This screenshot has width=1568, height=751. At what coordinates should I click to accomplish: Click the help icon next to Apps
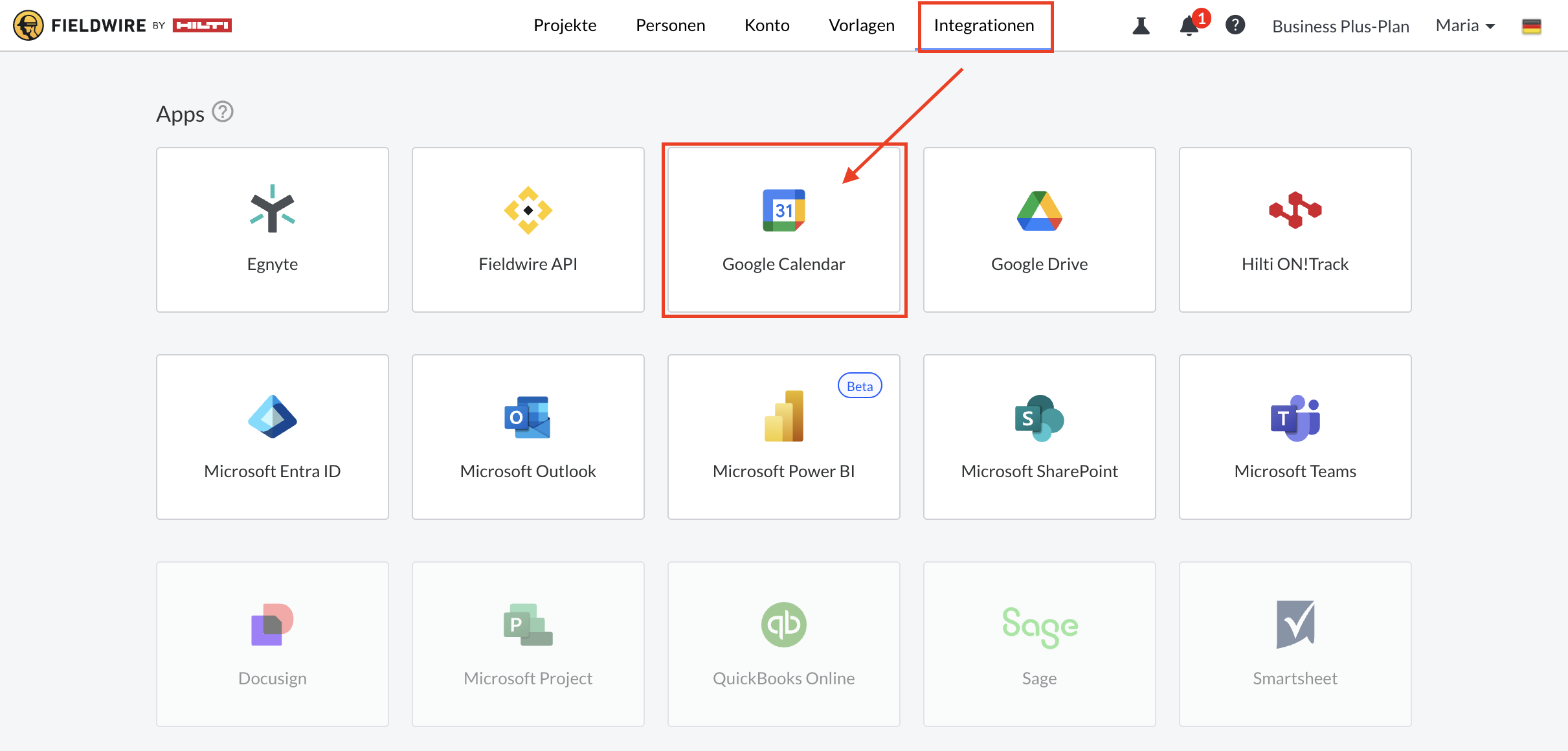click(x=223, y=112)
